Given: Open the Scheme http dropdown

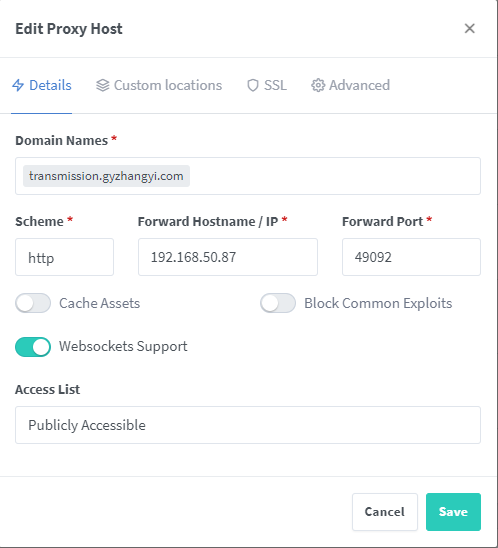Looking at the screenshot, I should tap(64, 257).
